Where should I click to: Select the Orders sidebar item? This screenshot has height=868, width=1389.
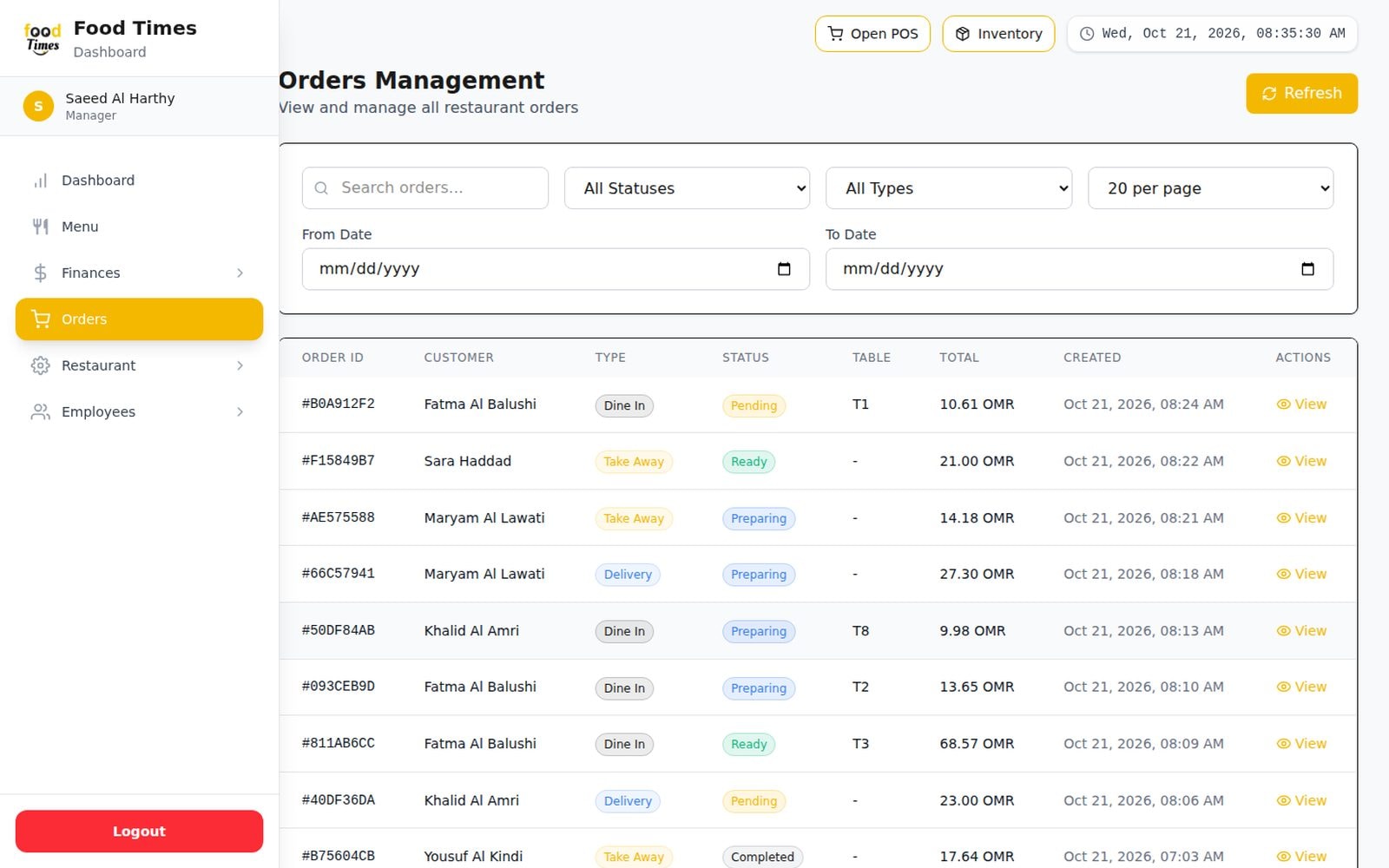[139, 319]
